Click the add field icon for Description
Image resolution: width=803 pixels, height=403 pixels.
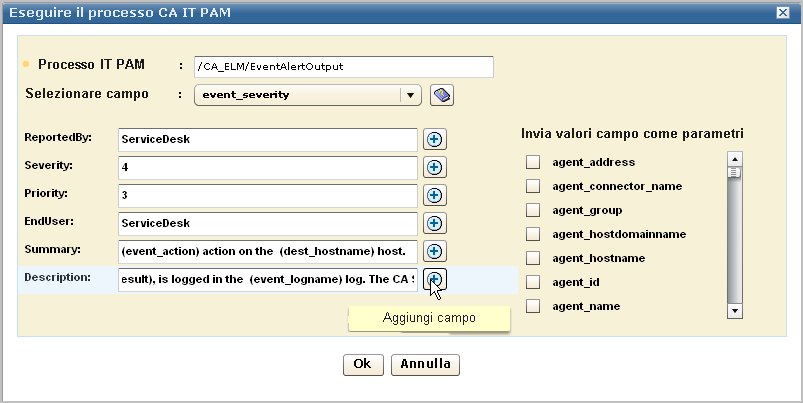434,279
